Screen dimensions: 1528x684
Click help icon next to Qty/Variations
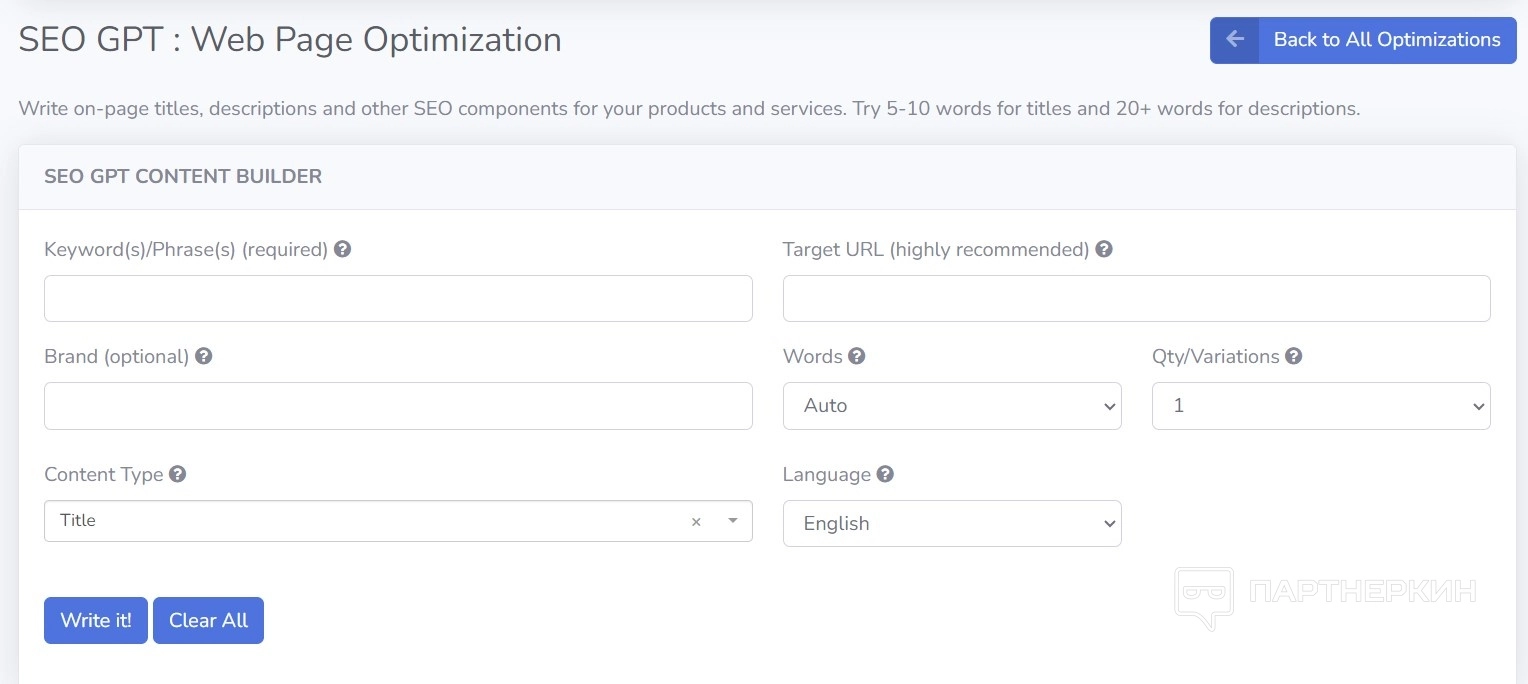1294,356
